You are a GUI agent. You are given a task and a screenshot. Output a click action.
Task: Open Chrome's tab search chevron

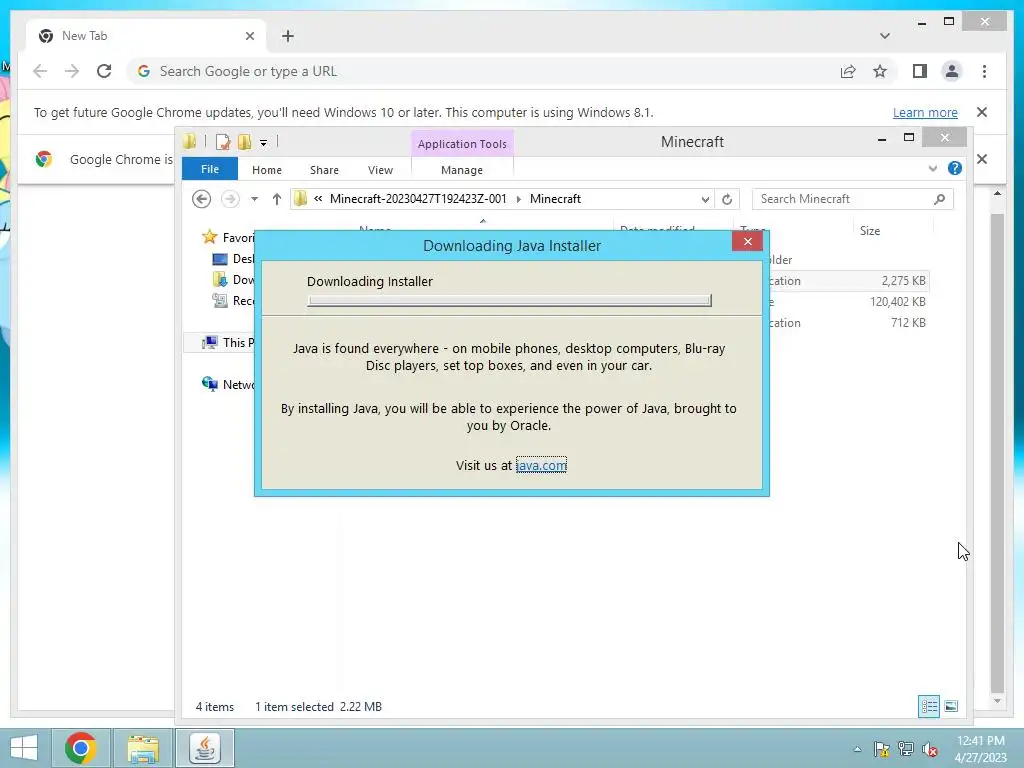[884, 36]
